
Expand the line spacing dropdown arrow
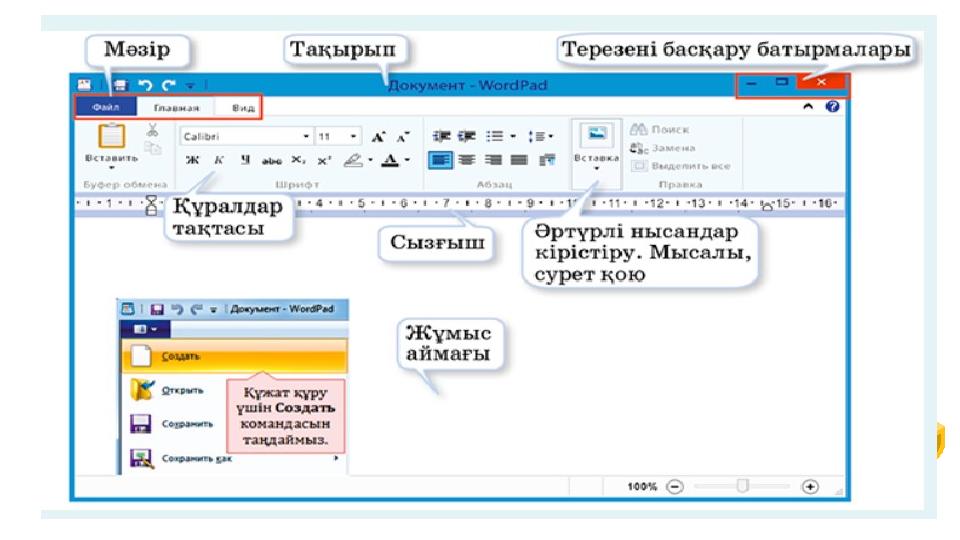[550, 137]
